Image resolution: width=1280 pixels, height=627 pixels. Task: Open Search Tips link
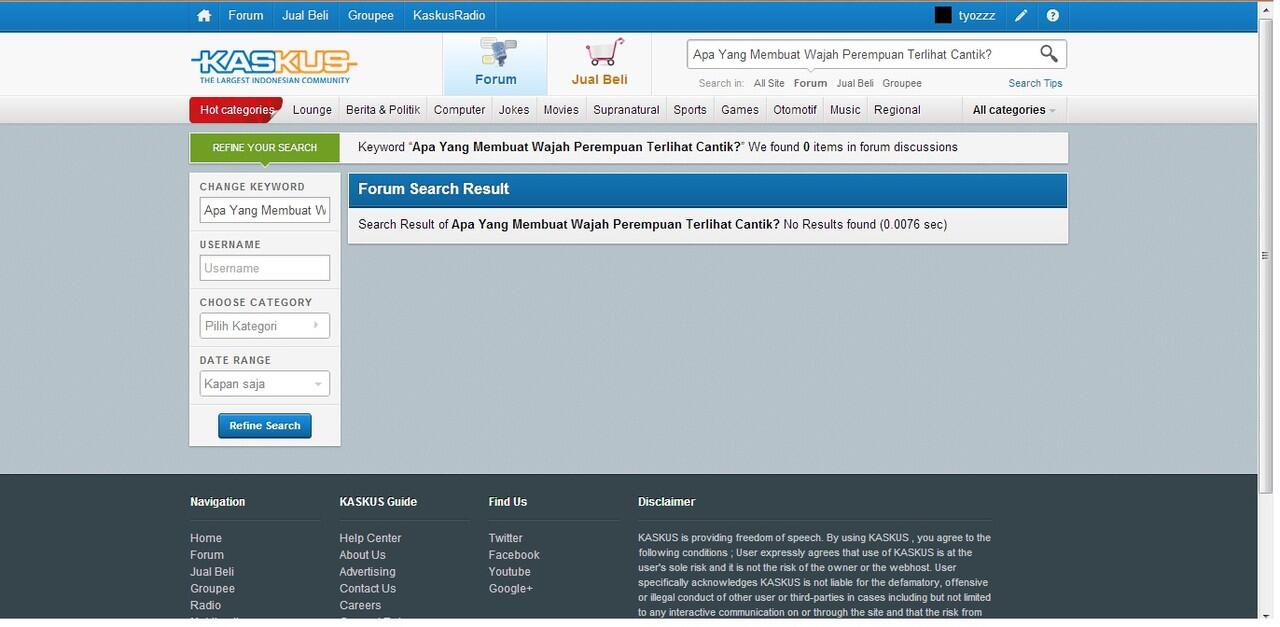[x=1035, y=83]
